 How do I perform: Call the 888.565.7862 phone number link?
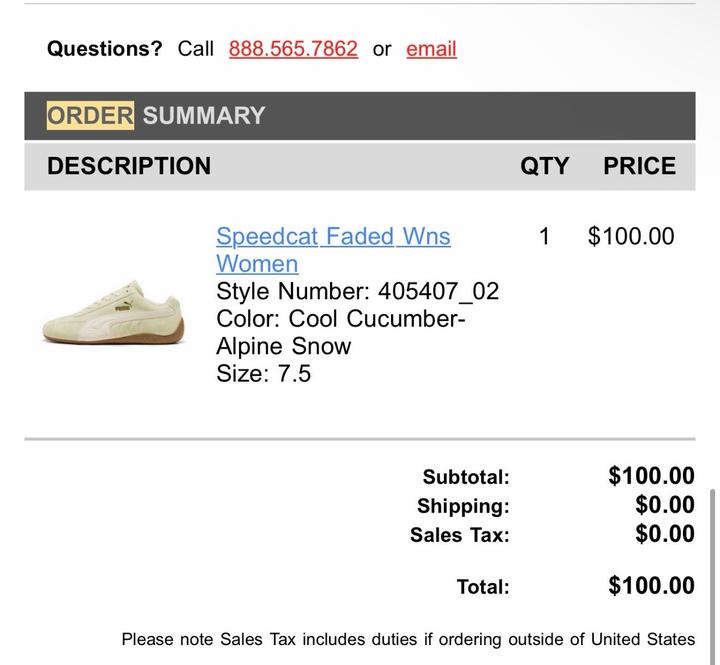[293, 49]
